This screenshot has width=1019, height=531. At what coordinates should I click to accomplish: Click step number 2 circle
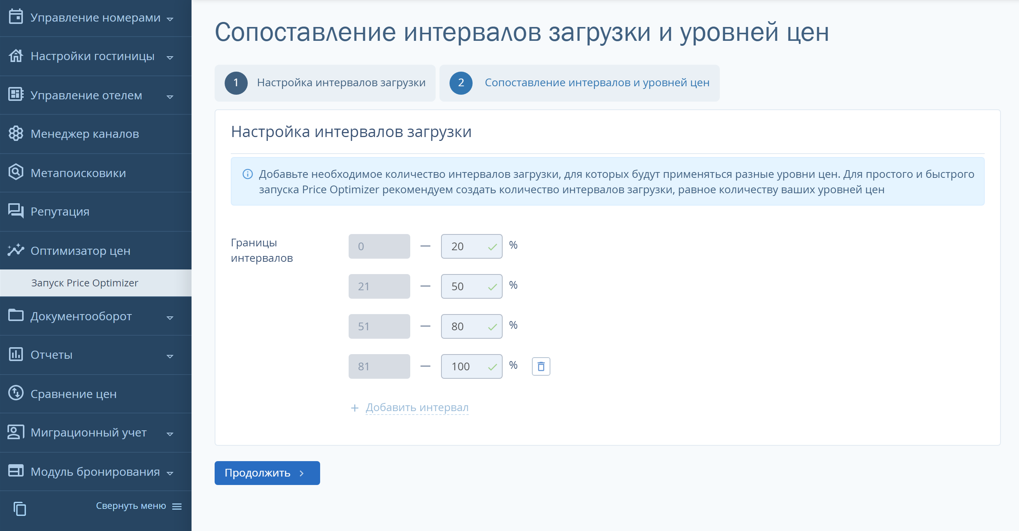461,83
